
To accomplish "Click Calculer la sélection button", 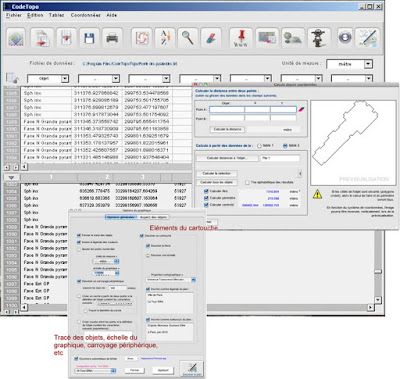I will point(217,173).
